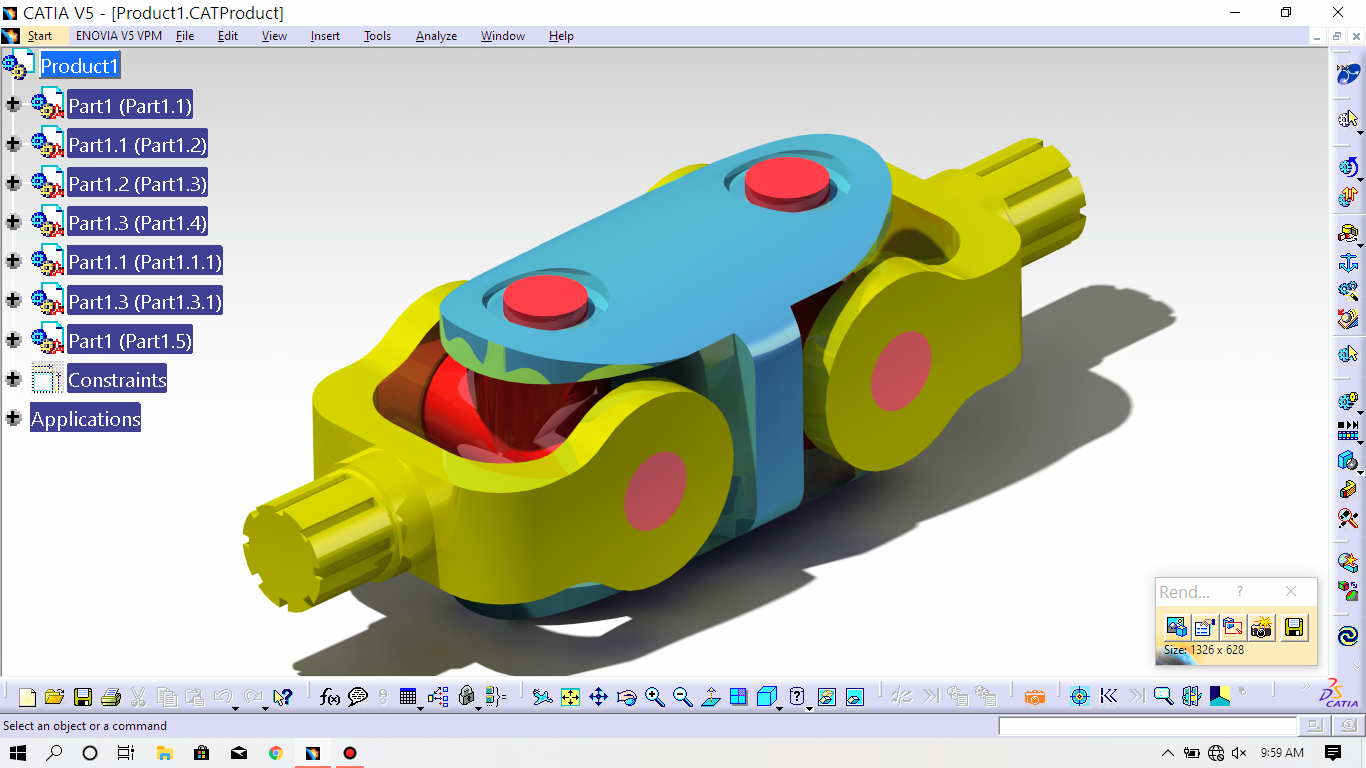This screenshot has height=768, width=1366.
Task: Click the notification center icon in taskbar
Action: pos(1333,753)
